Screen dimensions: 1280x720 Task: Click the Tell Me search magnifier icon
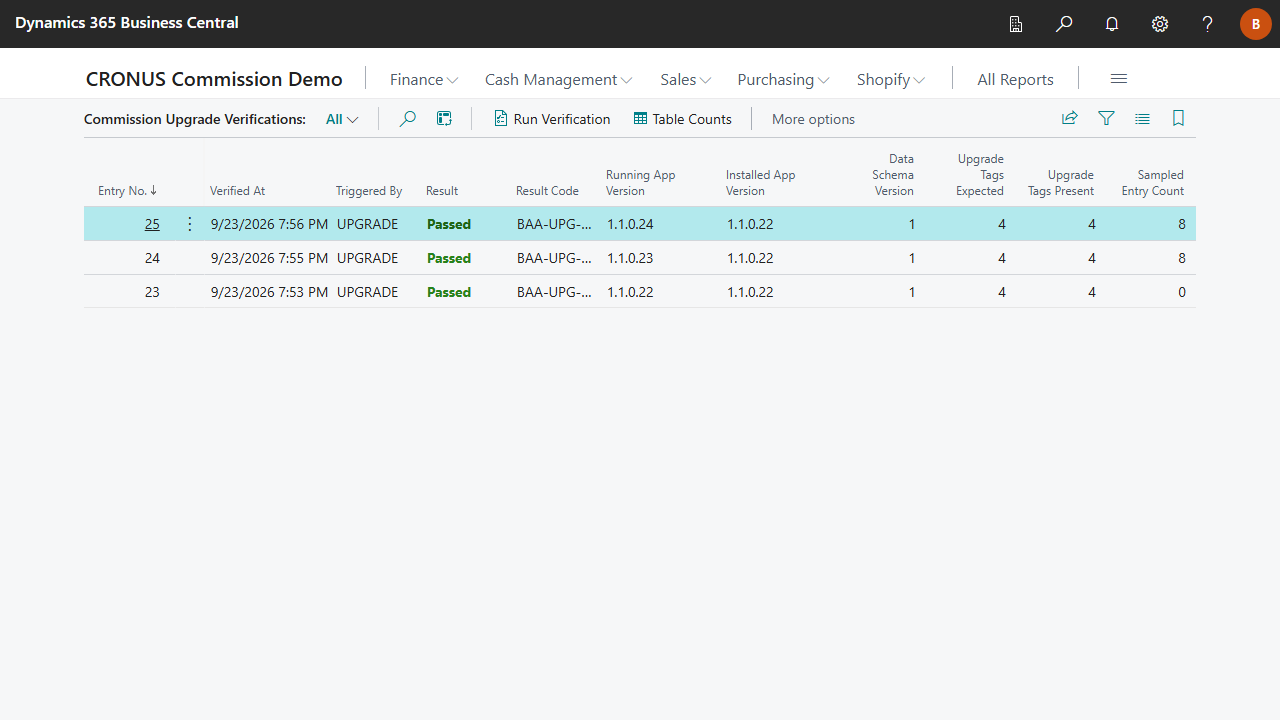[1064, 24]
